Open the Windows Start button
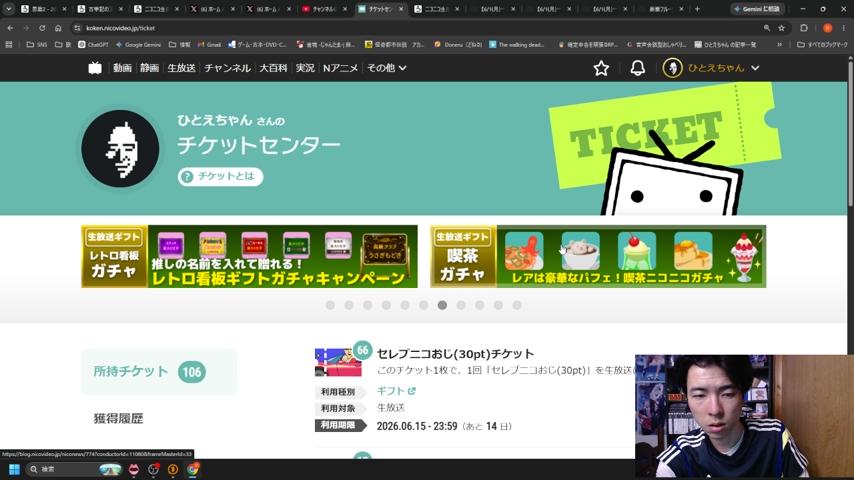The image size is (854, 480). (14, 469)
